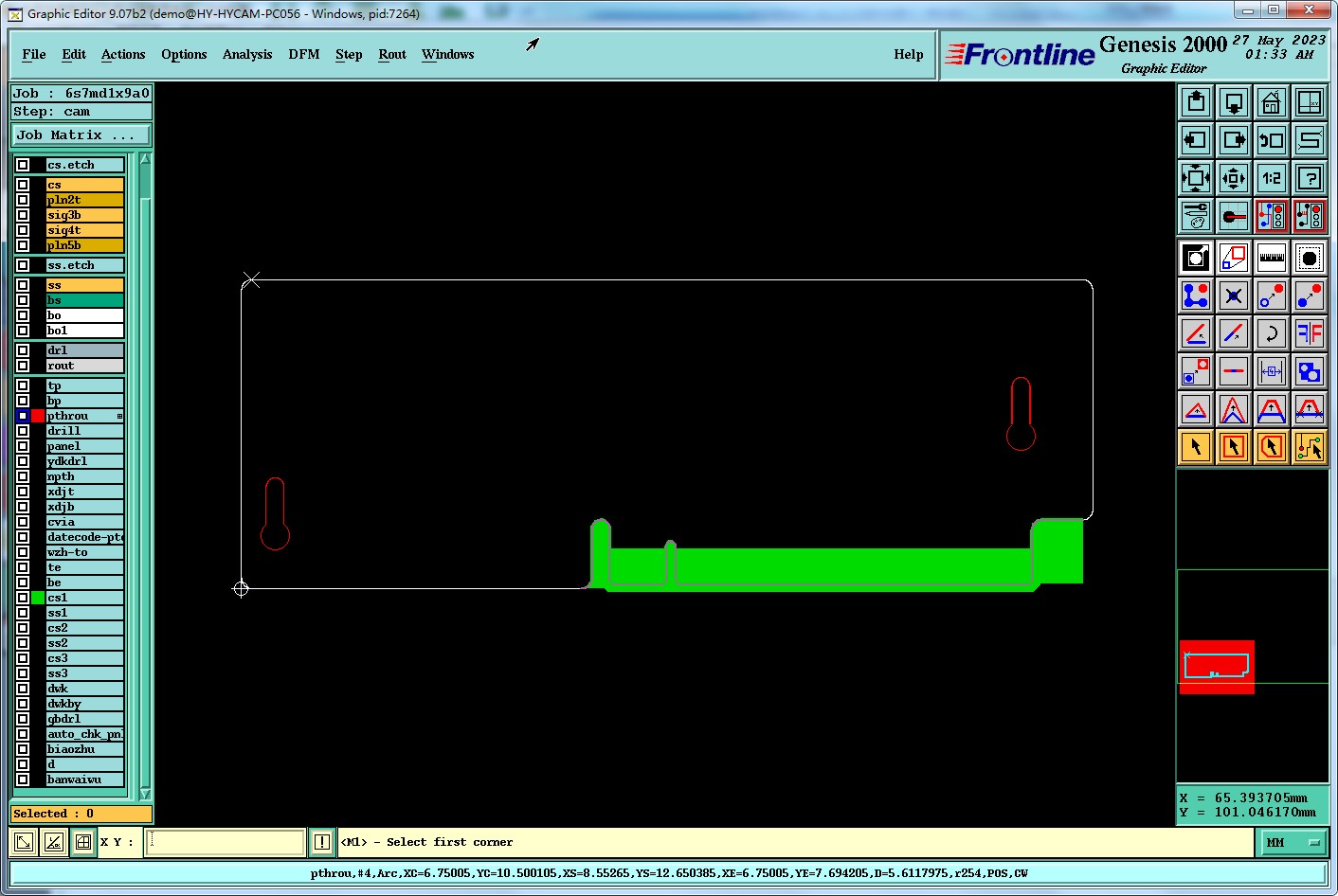Select the plain arrow pointer tool
Screen dimensions: 1338x896
(1196, 447)
